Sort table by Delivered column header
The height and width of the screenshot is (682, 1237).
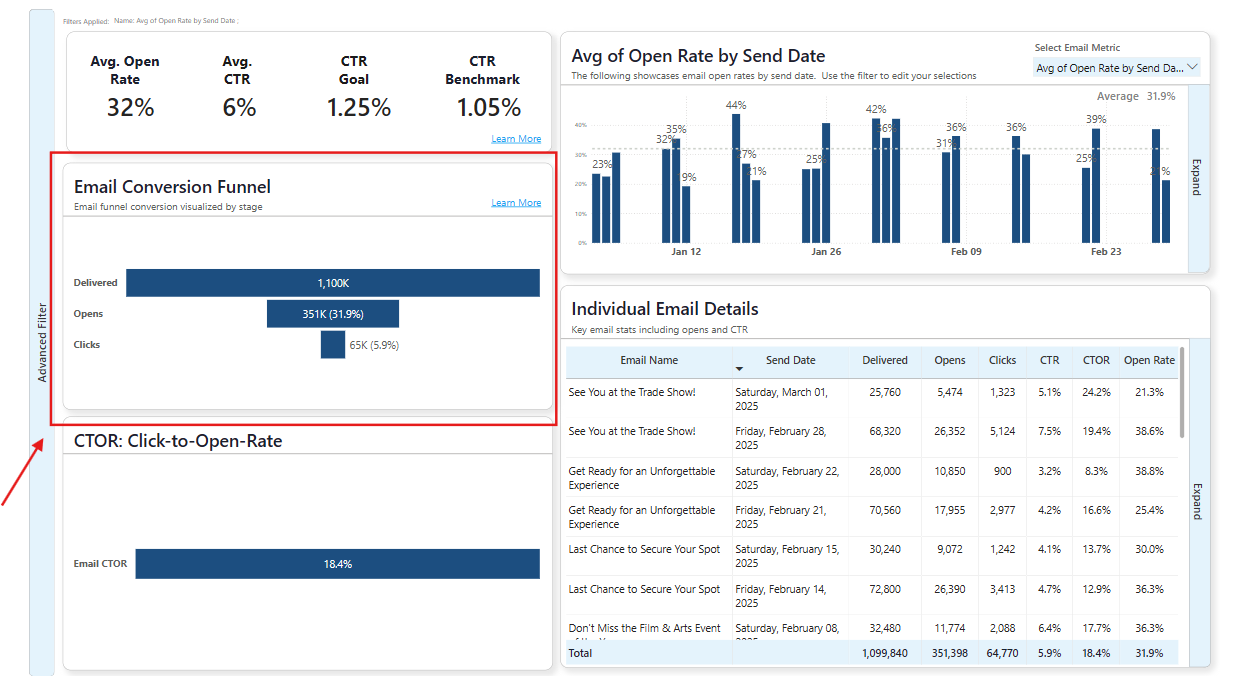tap(885, 360)
